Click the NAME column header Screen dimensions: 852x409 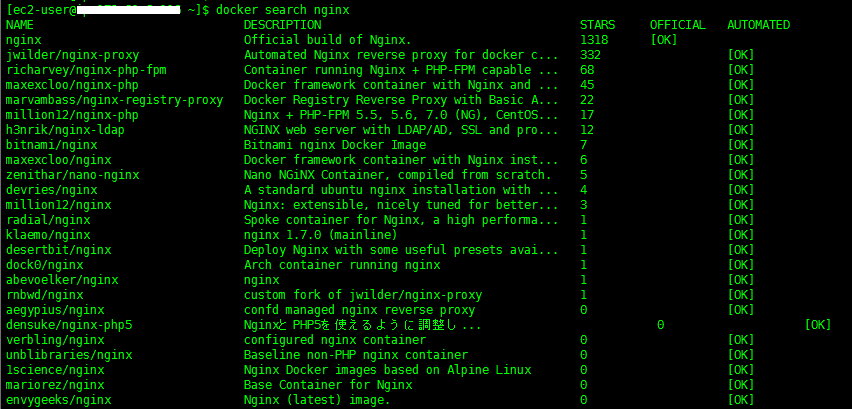20,25
